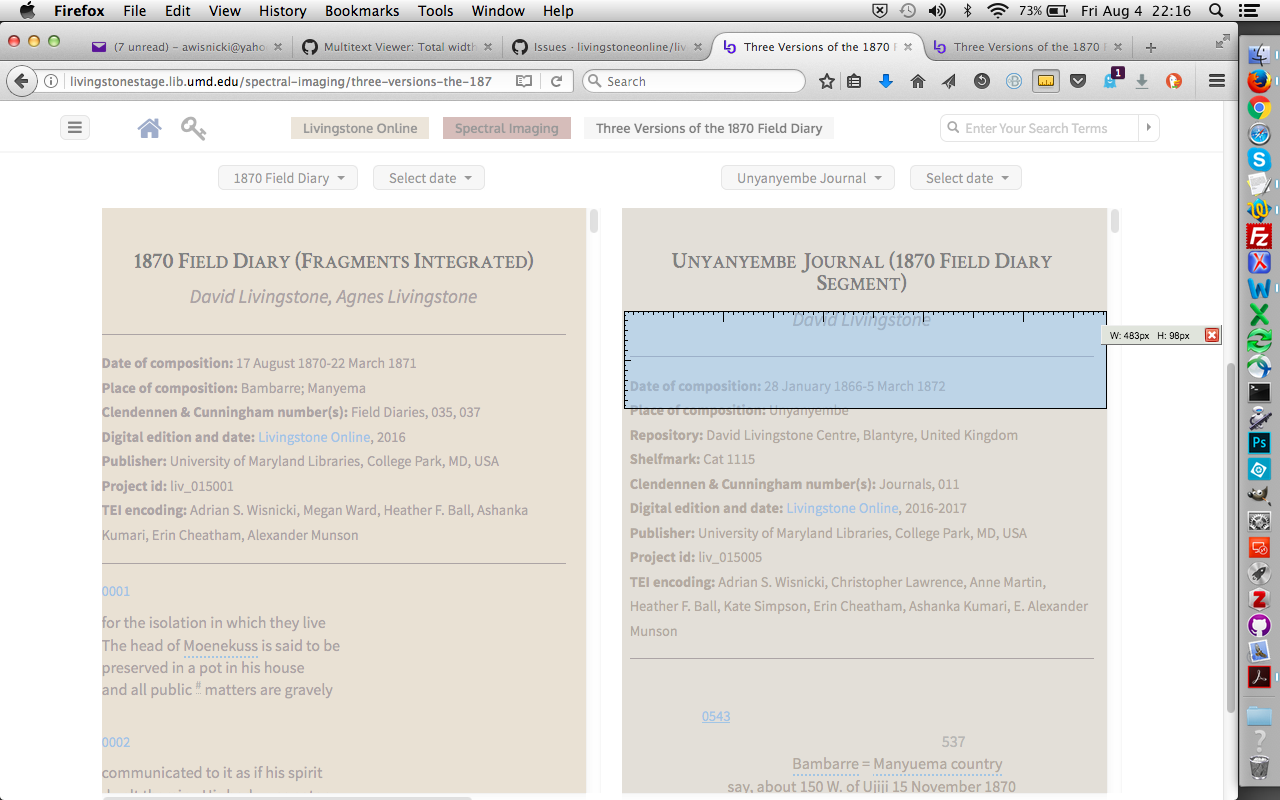Viewport: 1280px width, 800px height.
Task: Click the Spectral Imaging breadcrumb
Action: coord(507,128)
